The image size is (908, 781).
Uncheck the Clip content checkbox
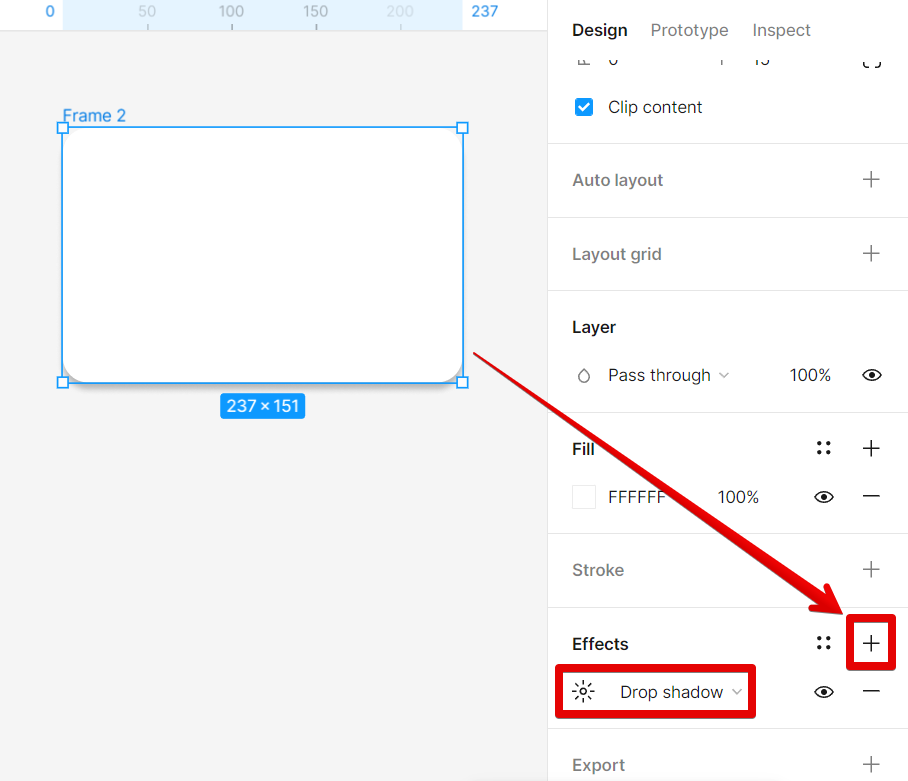[585, 107]
